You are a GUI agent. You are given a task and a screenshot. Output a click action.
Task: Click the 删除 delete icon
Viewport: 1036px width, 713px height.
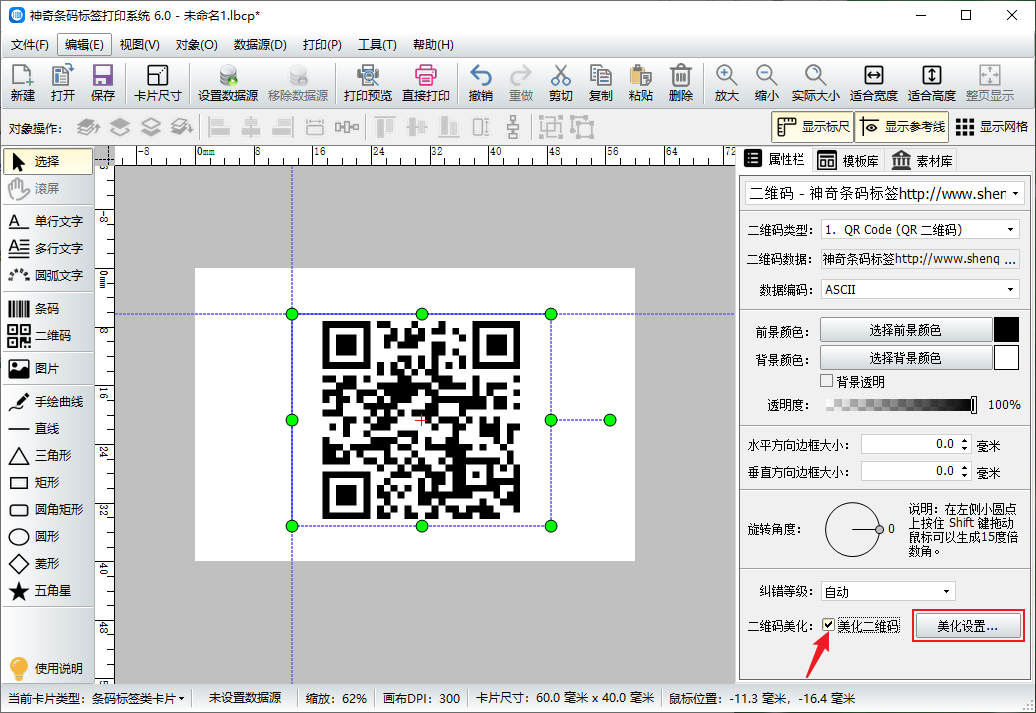(681, 83)
